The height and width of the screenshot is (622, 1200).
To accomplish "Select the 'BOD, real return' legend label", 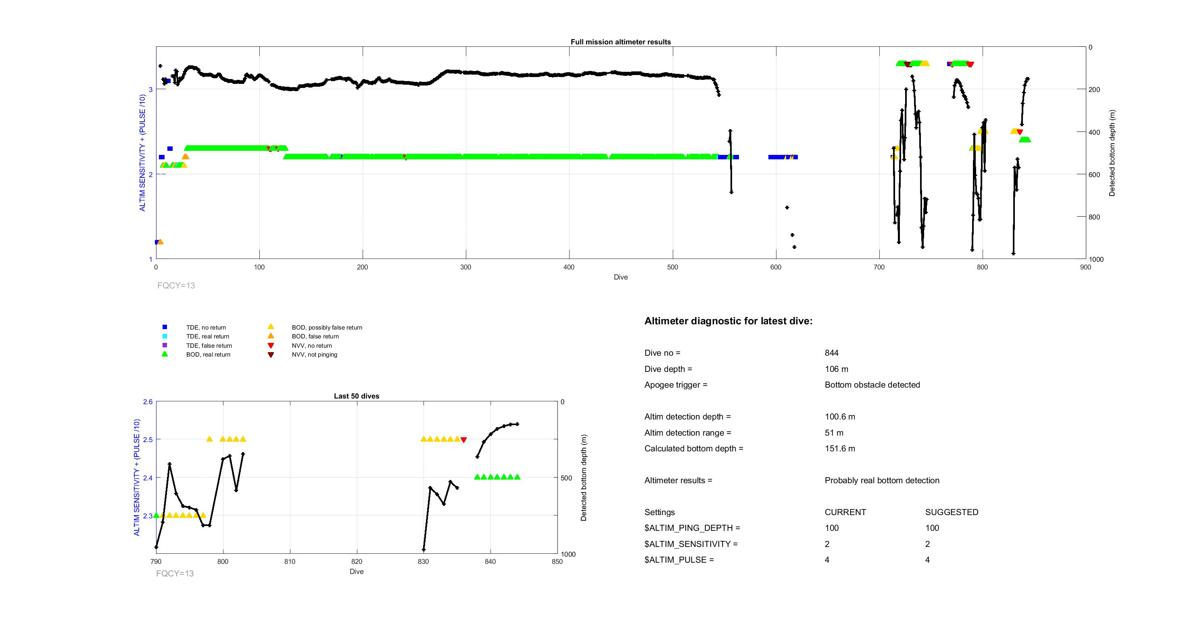I will [209, 354].
